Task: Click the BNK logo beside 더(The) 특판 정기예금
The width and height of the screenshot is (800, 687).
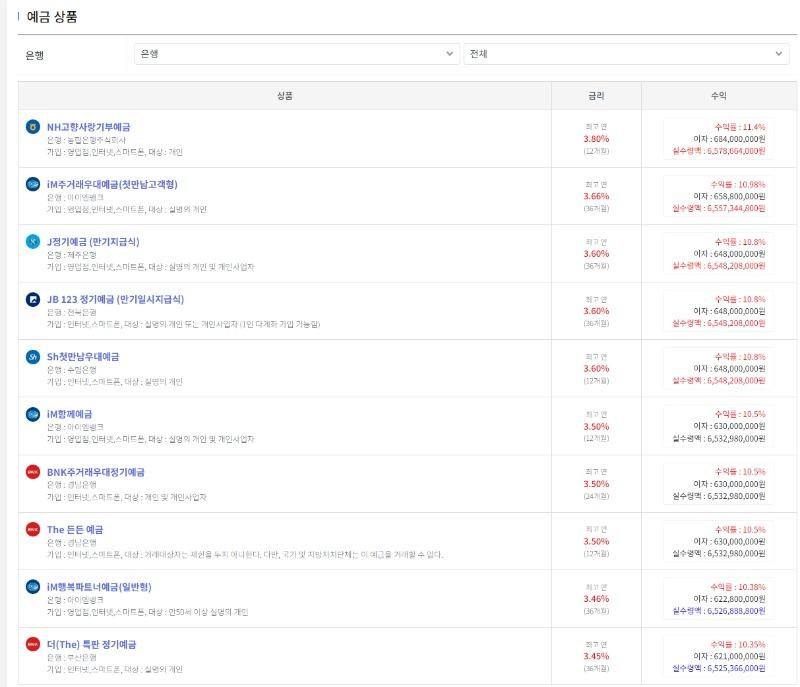Action: click(33, 644)
